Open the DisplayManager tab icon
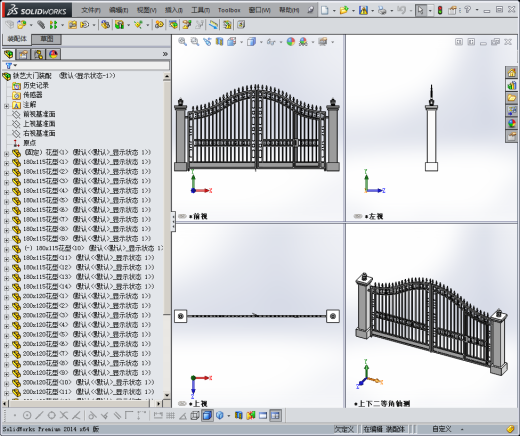This screenshot has width=520, height=436. tap(53, 54)
